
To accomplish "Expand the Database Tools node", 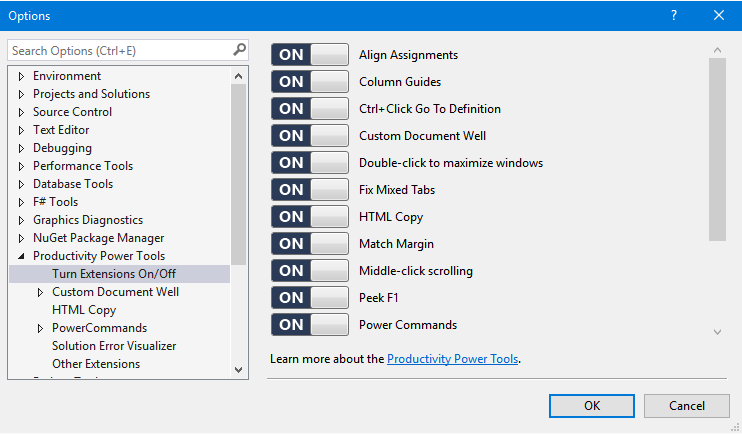I will pyautogui.click(x=21, y=184).
